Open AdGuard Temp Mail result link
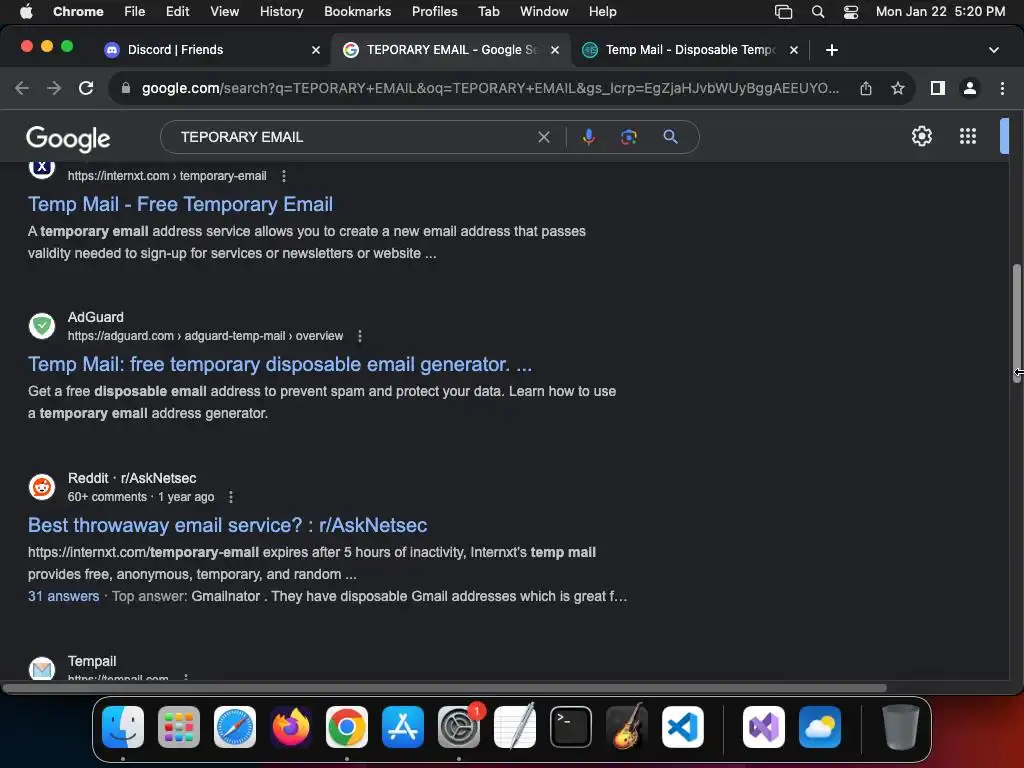 (x=280, y=364)
